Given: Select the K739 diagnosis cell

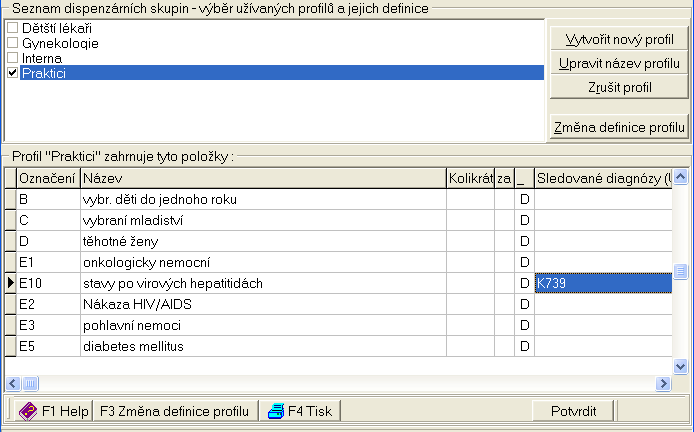Looking at the screenshot, I should [x=603, y=283].
